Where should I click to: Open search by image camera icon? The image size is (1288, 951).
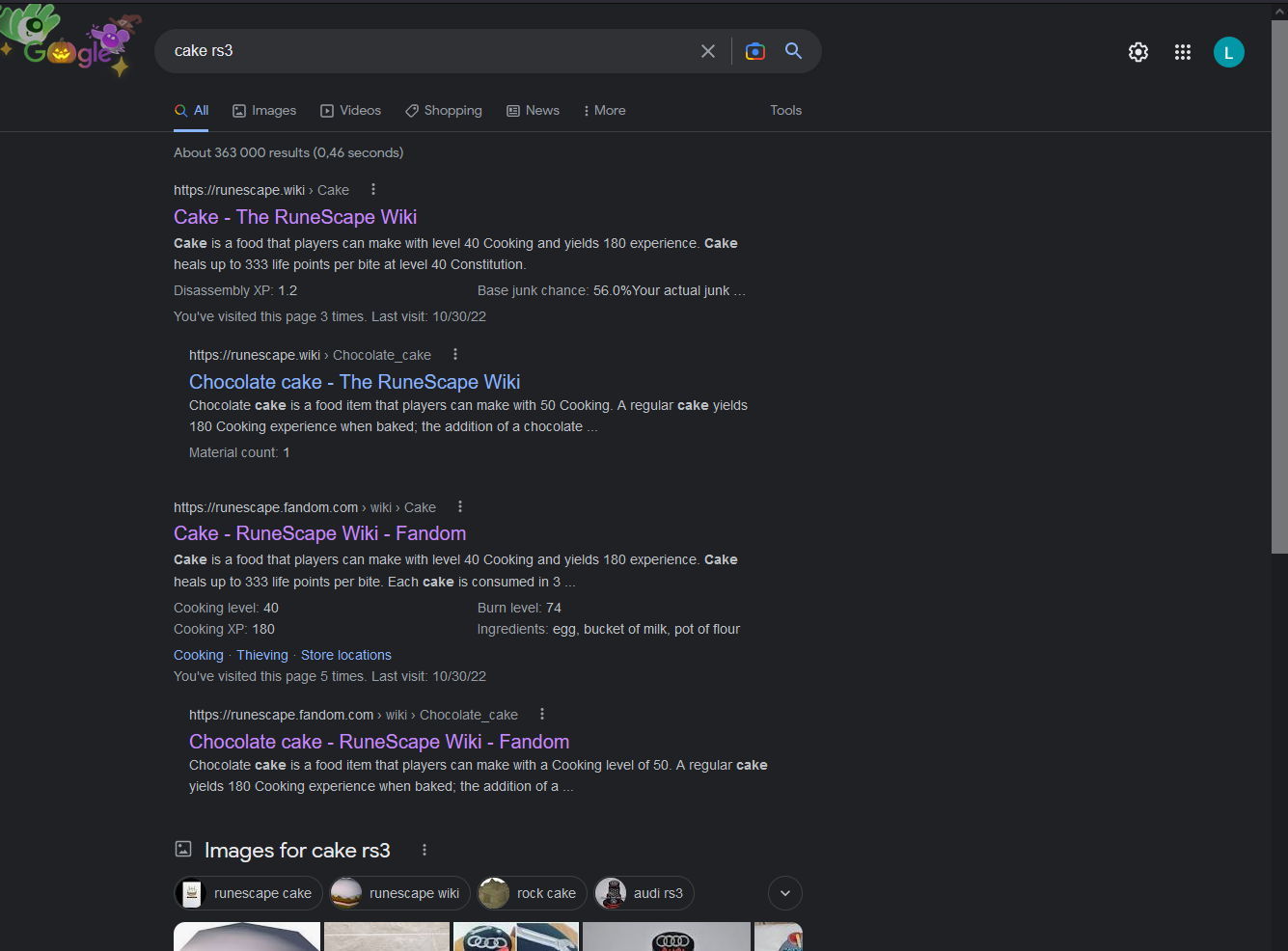coord(755,51)
